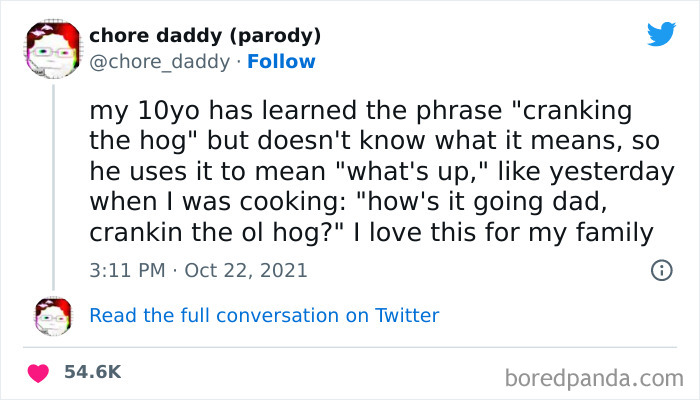
Task: Like the tweet with the heart icon
Action: (x=40, y=372)
